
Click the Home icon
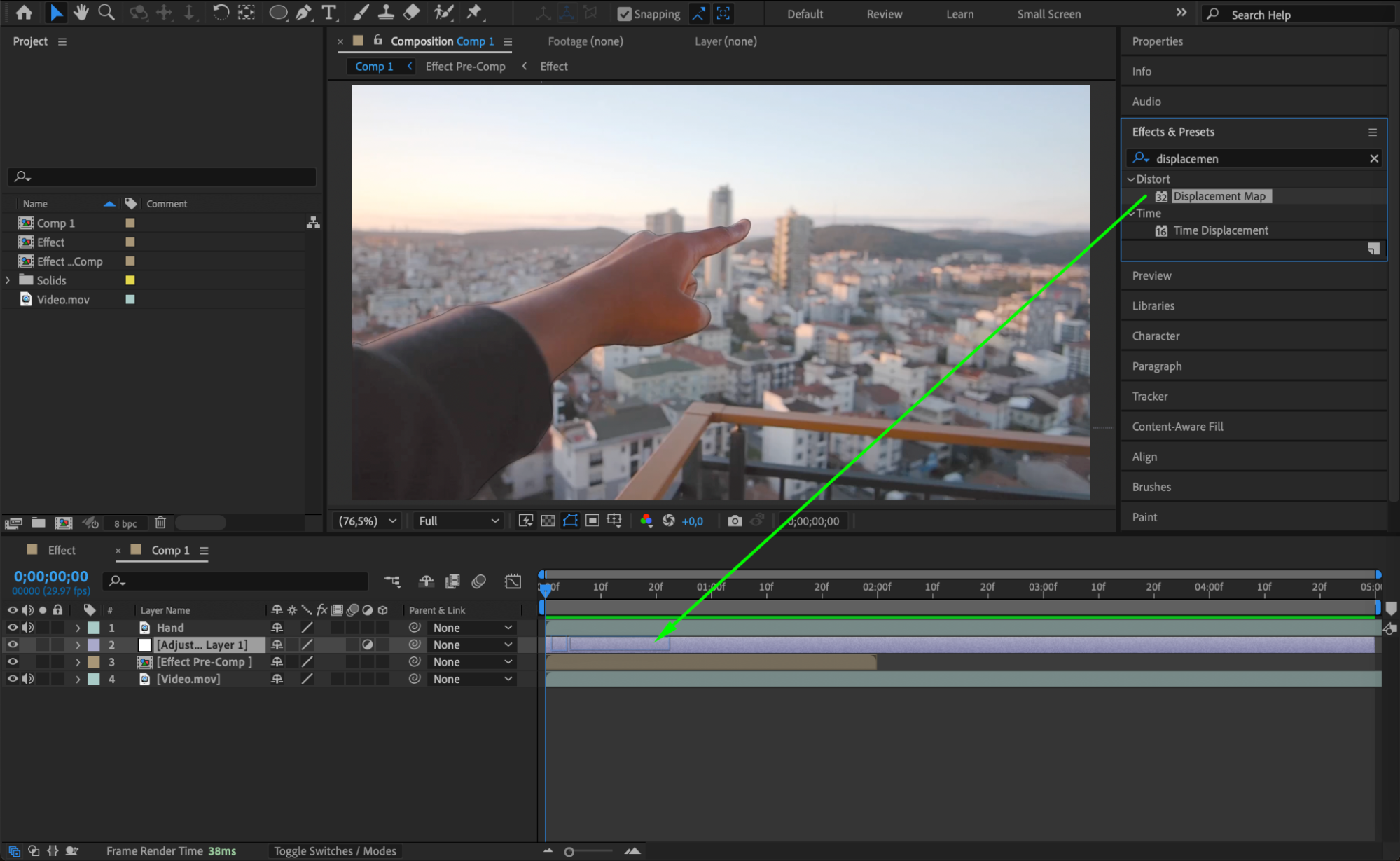pyautogui.click(x=24, y=12)
